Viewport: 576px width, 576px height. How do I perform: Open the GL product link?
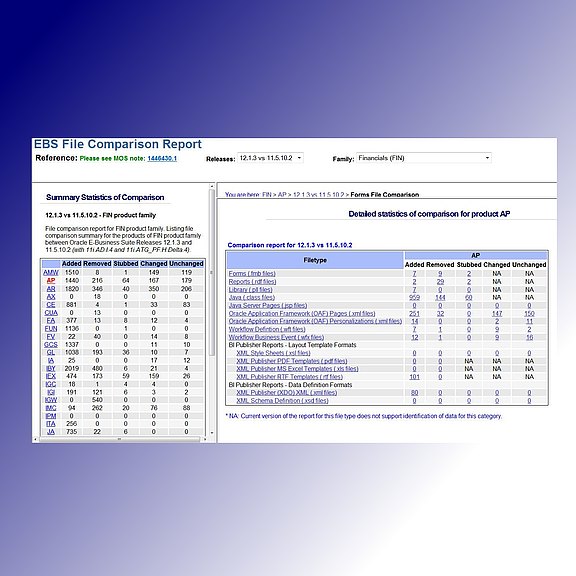51,352
